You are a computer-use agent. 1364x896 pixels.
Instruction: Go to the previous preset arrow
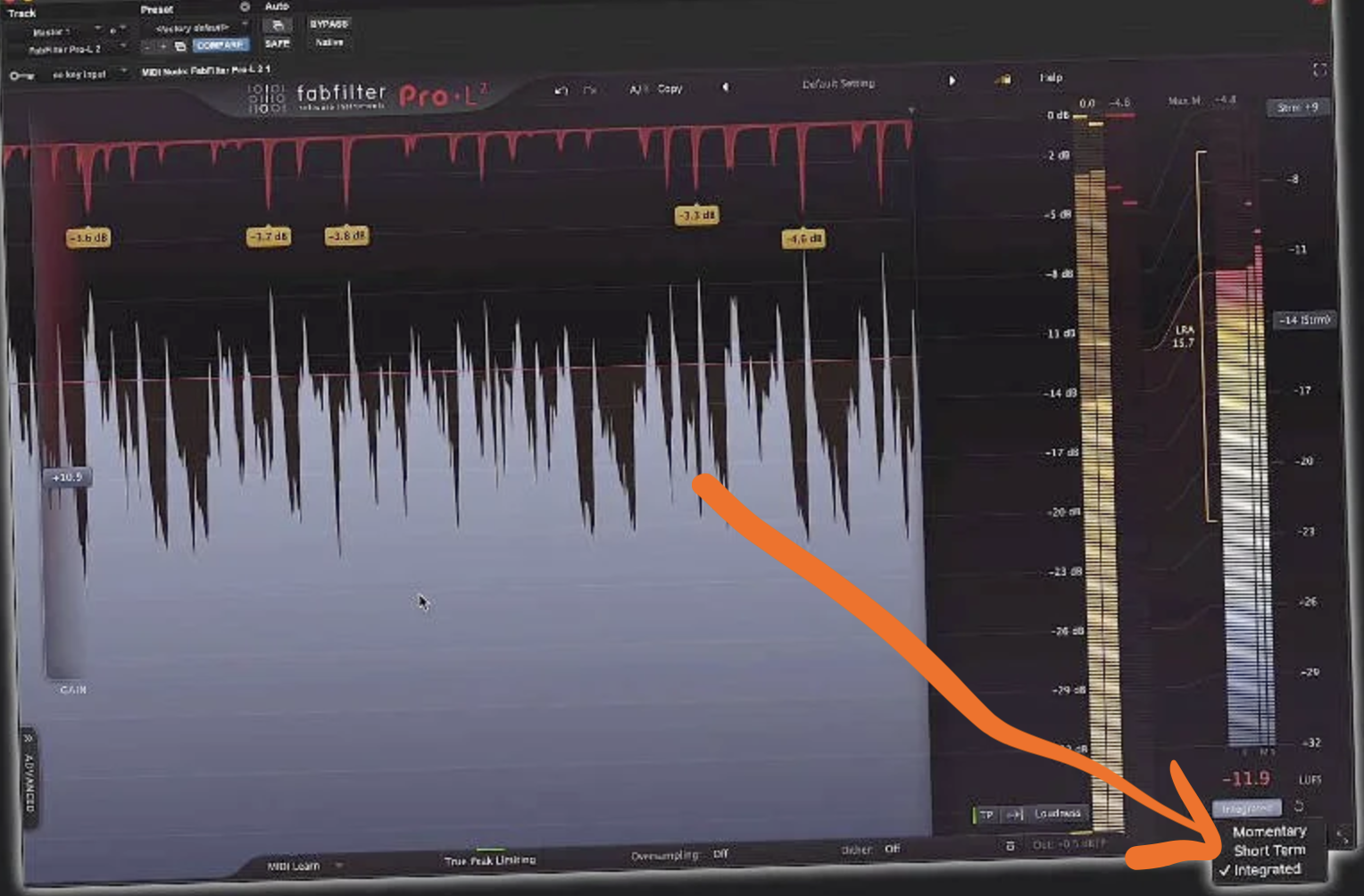pyautogui.click(x=725, y=87)
